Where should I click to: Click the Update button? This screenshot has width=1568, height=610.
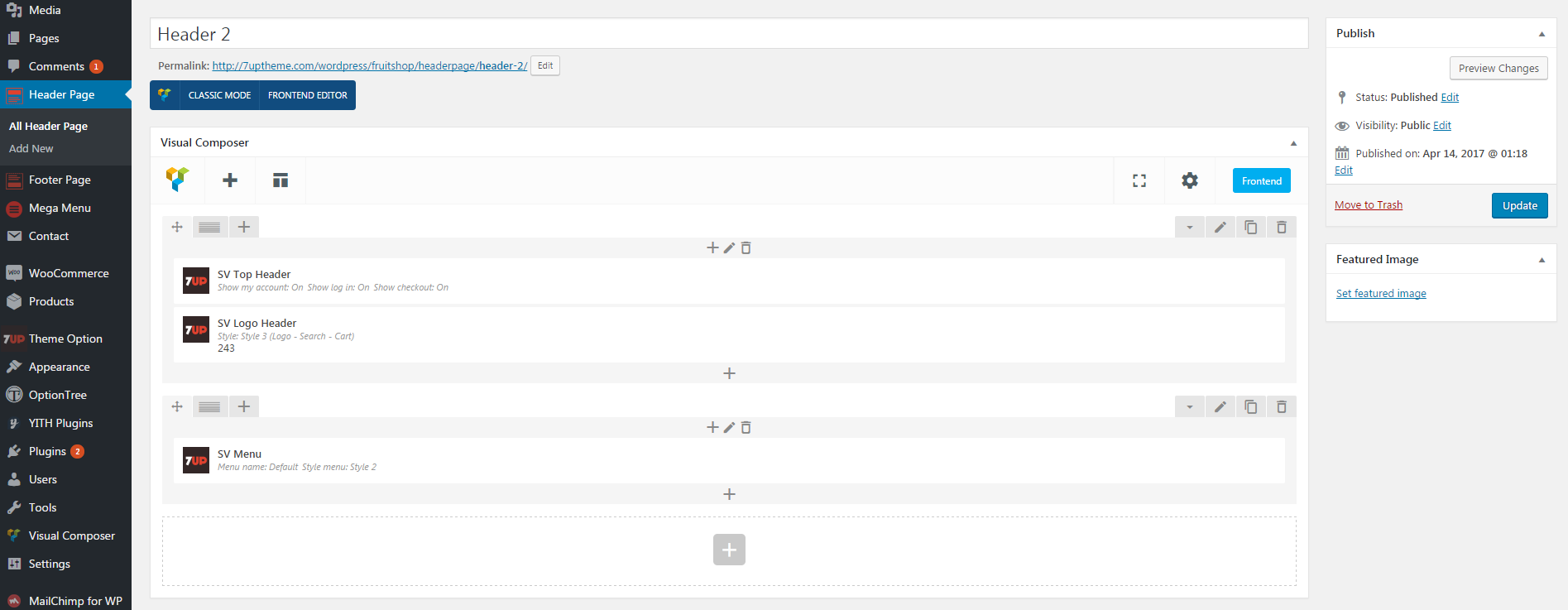click(x=1520, y=205)
